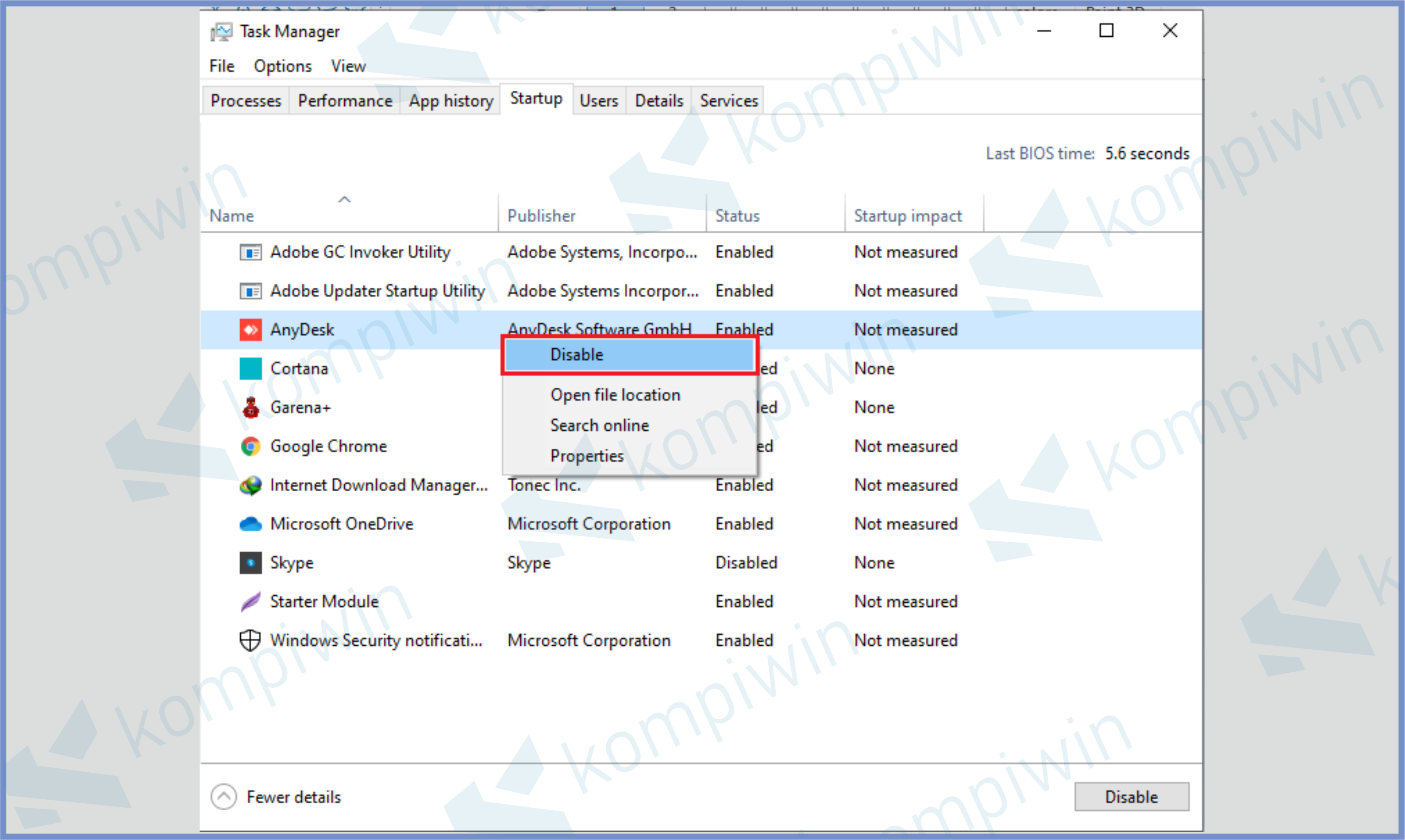Click the Disabled status of Skype
The image size is (1405, 840).
(747, 563)
